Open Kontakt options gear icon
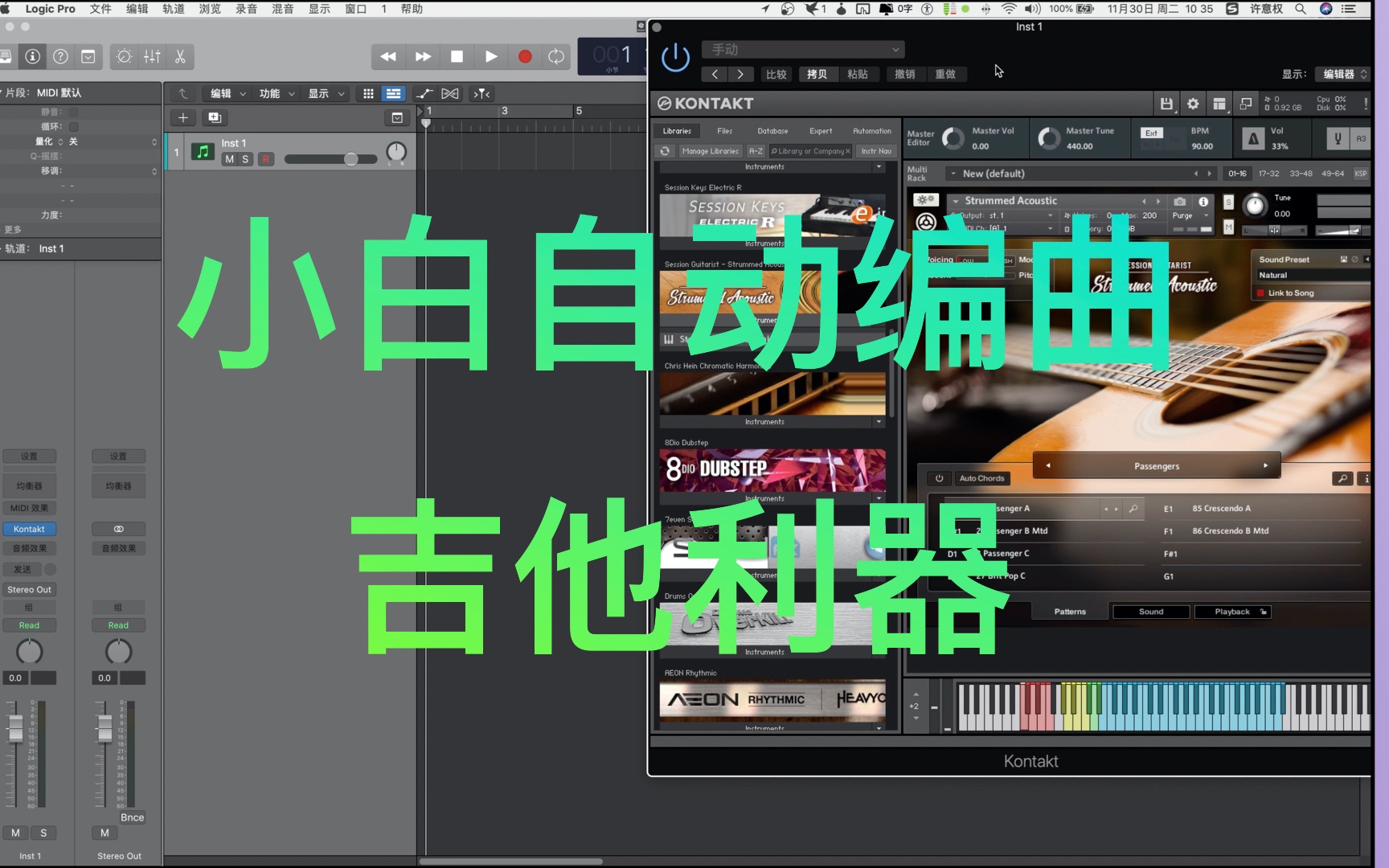 [1193, 104]
